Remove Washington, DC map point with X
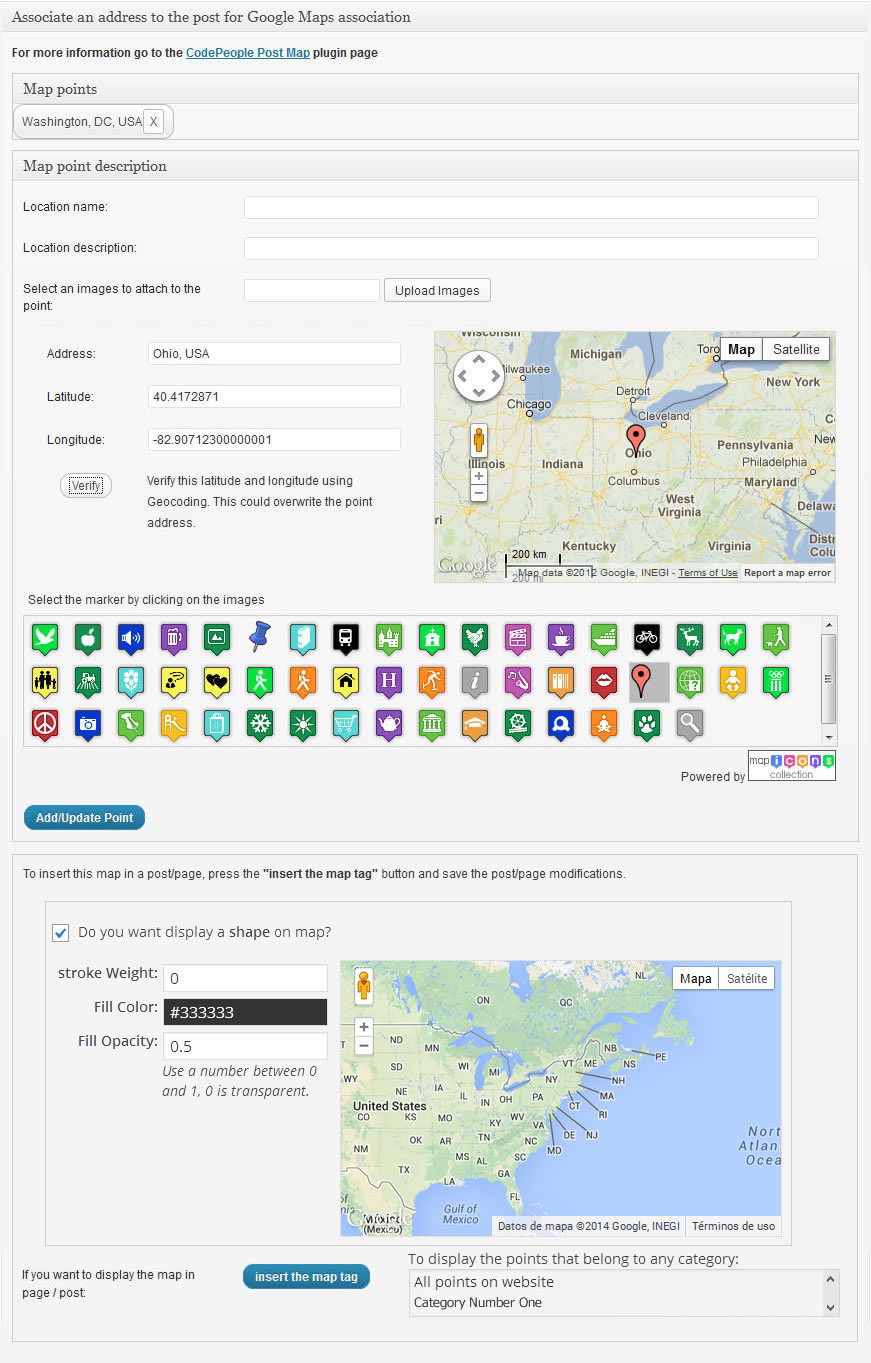This screenshot has height=1363, width=871. (153, 122)
